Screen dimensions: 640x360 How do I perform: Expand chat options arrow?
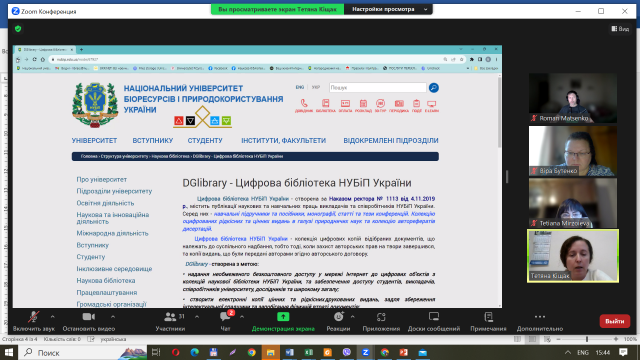point(242,317)
